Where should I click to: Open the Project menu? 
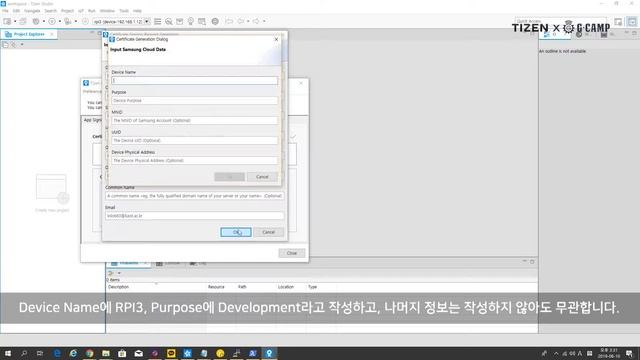67,11
